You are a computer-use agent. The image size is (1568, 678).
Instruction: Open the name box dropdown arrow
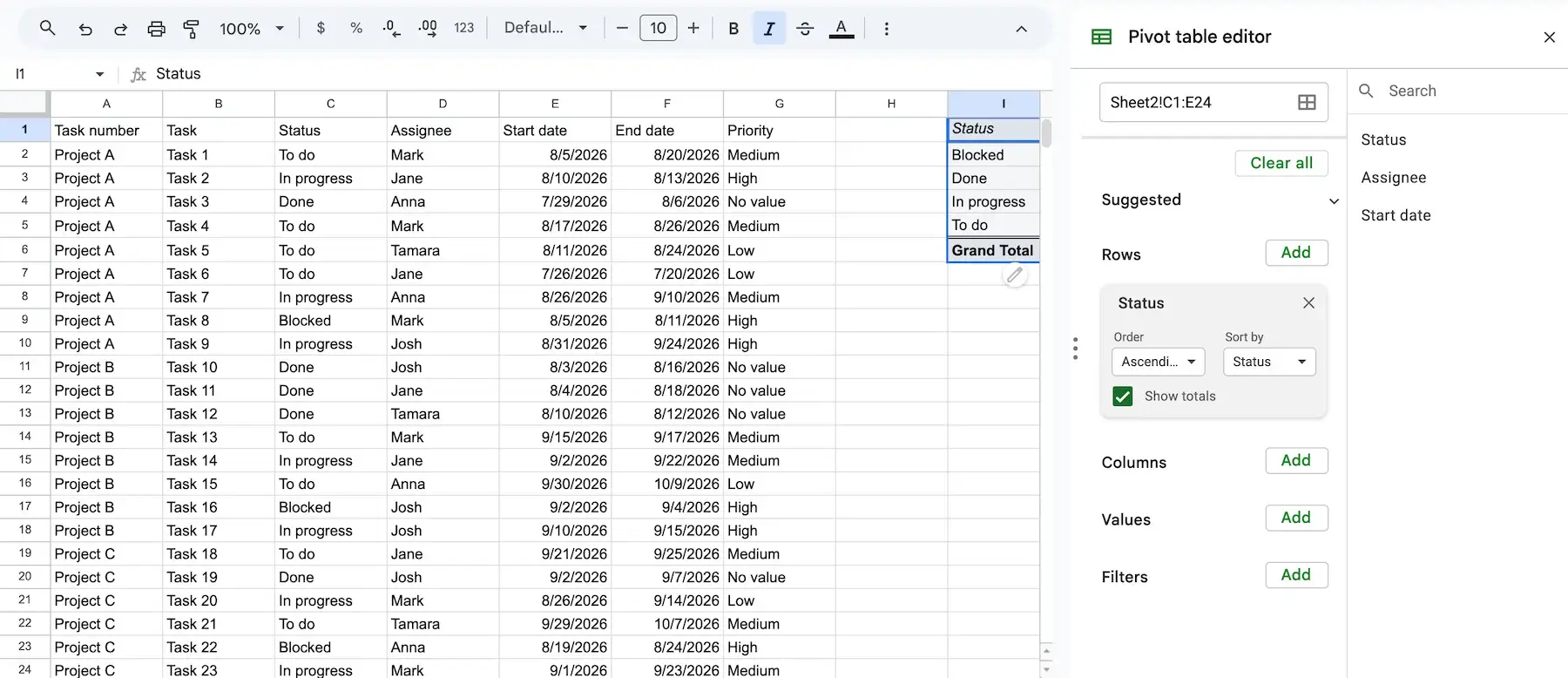(99, 74)
